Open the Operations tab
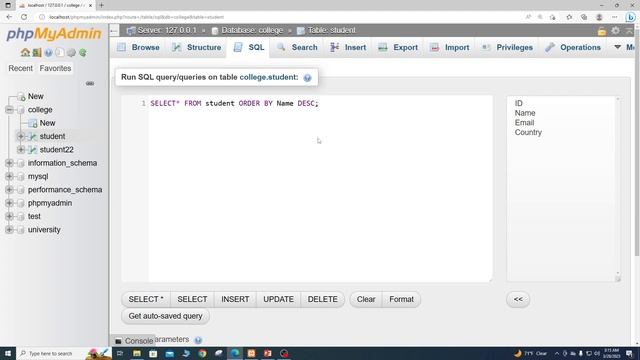640x360 pixels. coord(573,47)
